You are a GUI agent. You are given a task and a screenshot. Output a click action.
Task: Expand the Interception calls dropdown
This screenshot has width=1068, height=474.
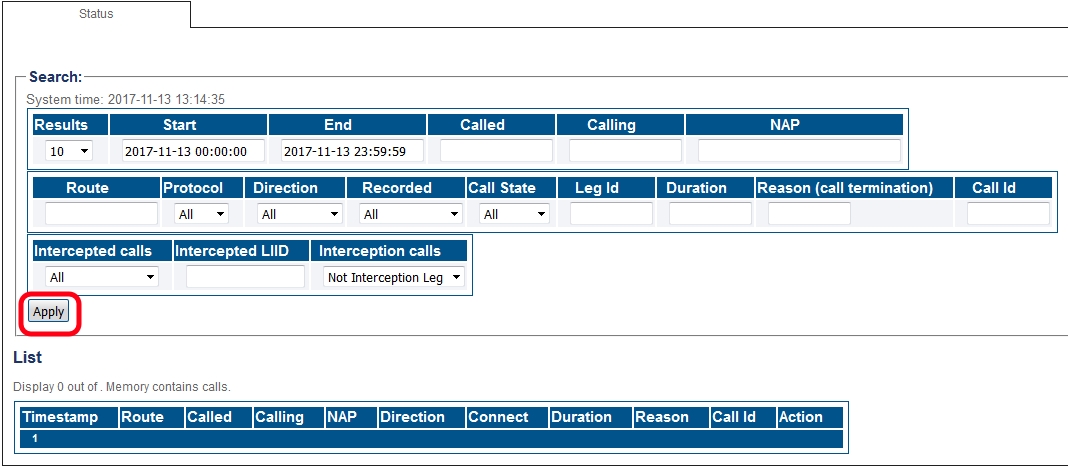point(395,277)
